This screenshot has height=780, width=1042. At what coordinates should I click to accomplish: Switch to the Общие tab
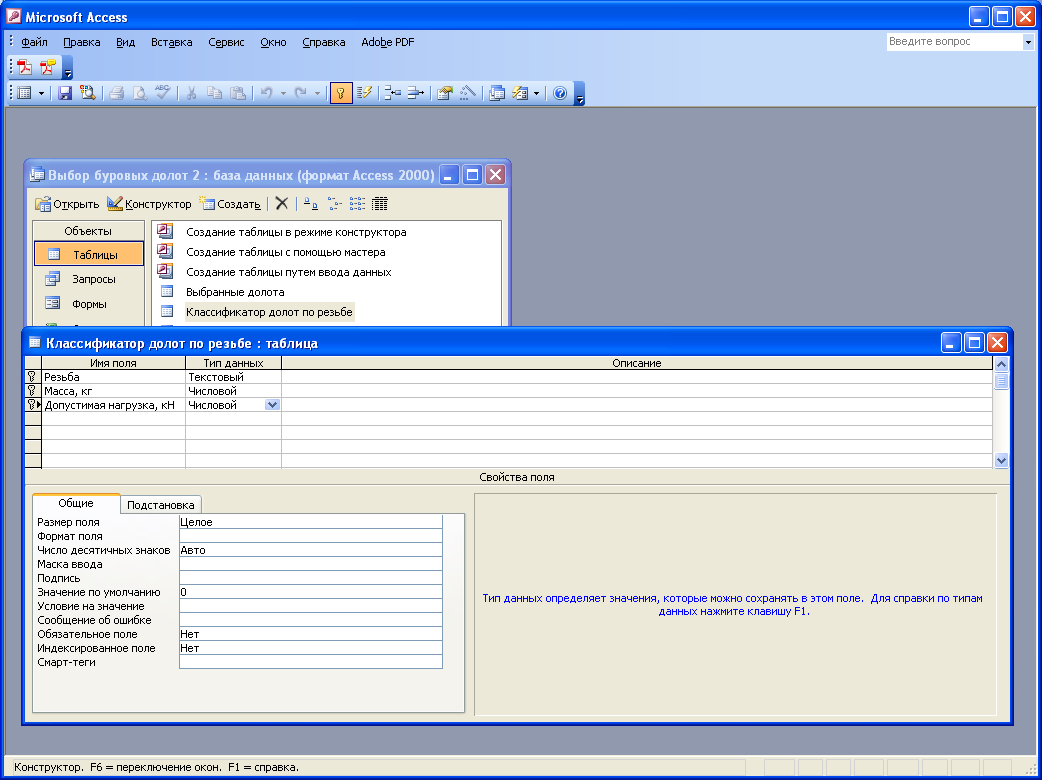76,503
